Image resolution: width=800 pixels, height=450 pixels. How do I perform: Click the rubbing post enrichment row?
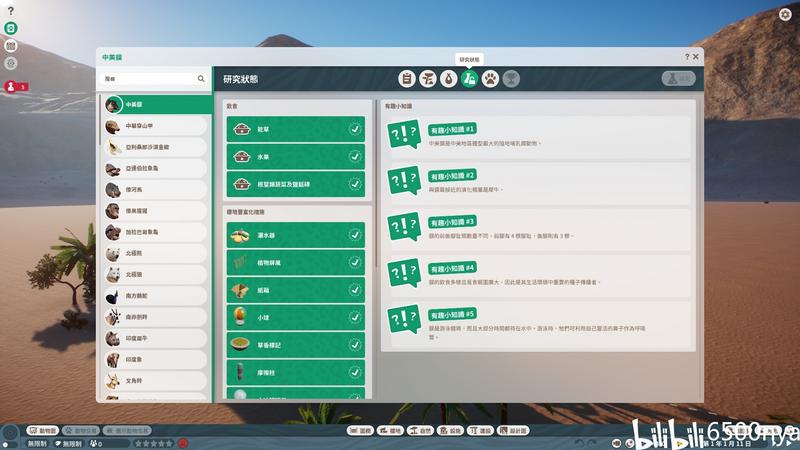click(296, 372)
